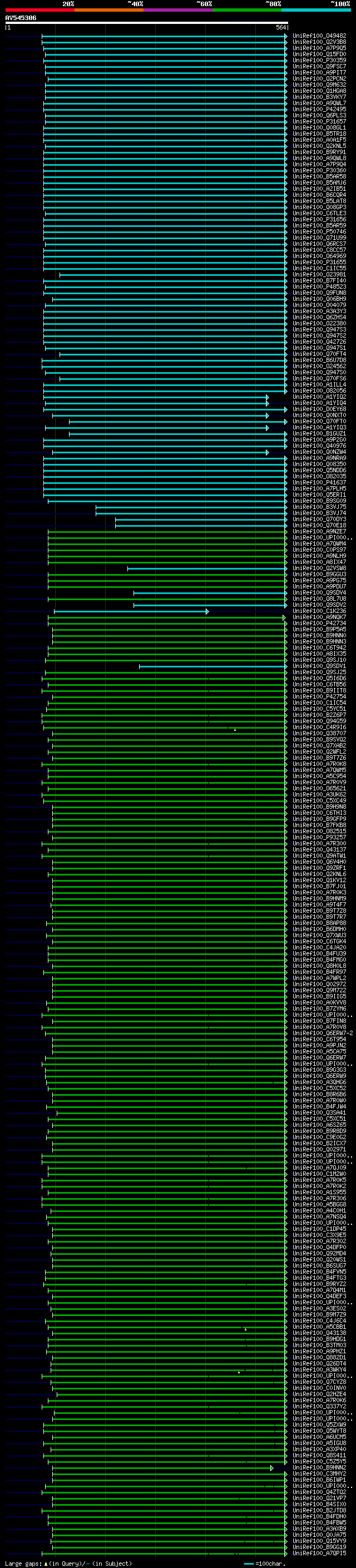Viewport: 356px width, 1568px height.
Task: Click the query end position 564
Action: tap(281, 27)
